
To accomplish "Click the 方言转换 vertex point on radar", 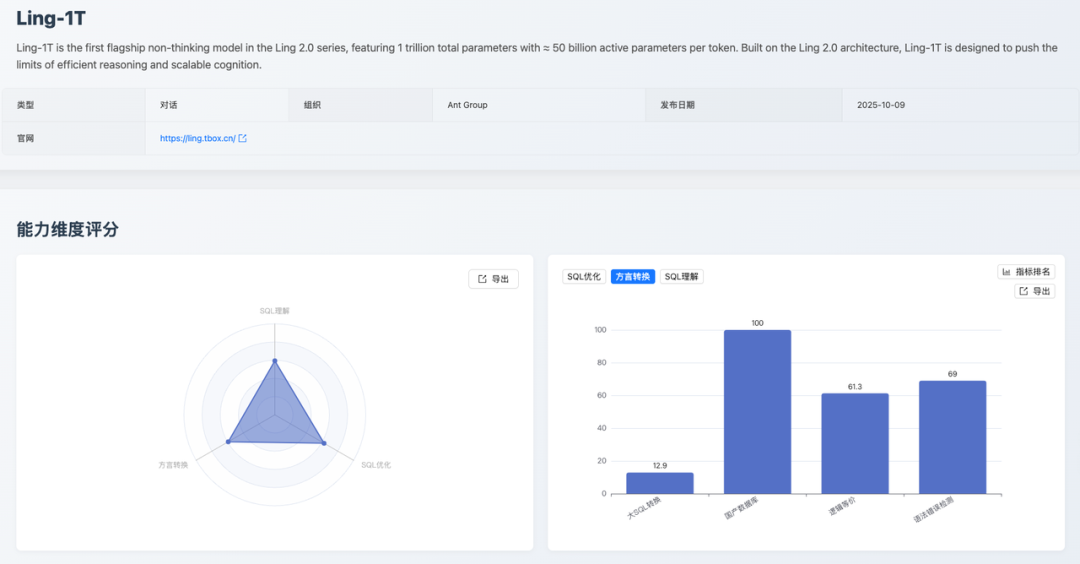I will tap(229, 441).
